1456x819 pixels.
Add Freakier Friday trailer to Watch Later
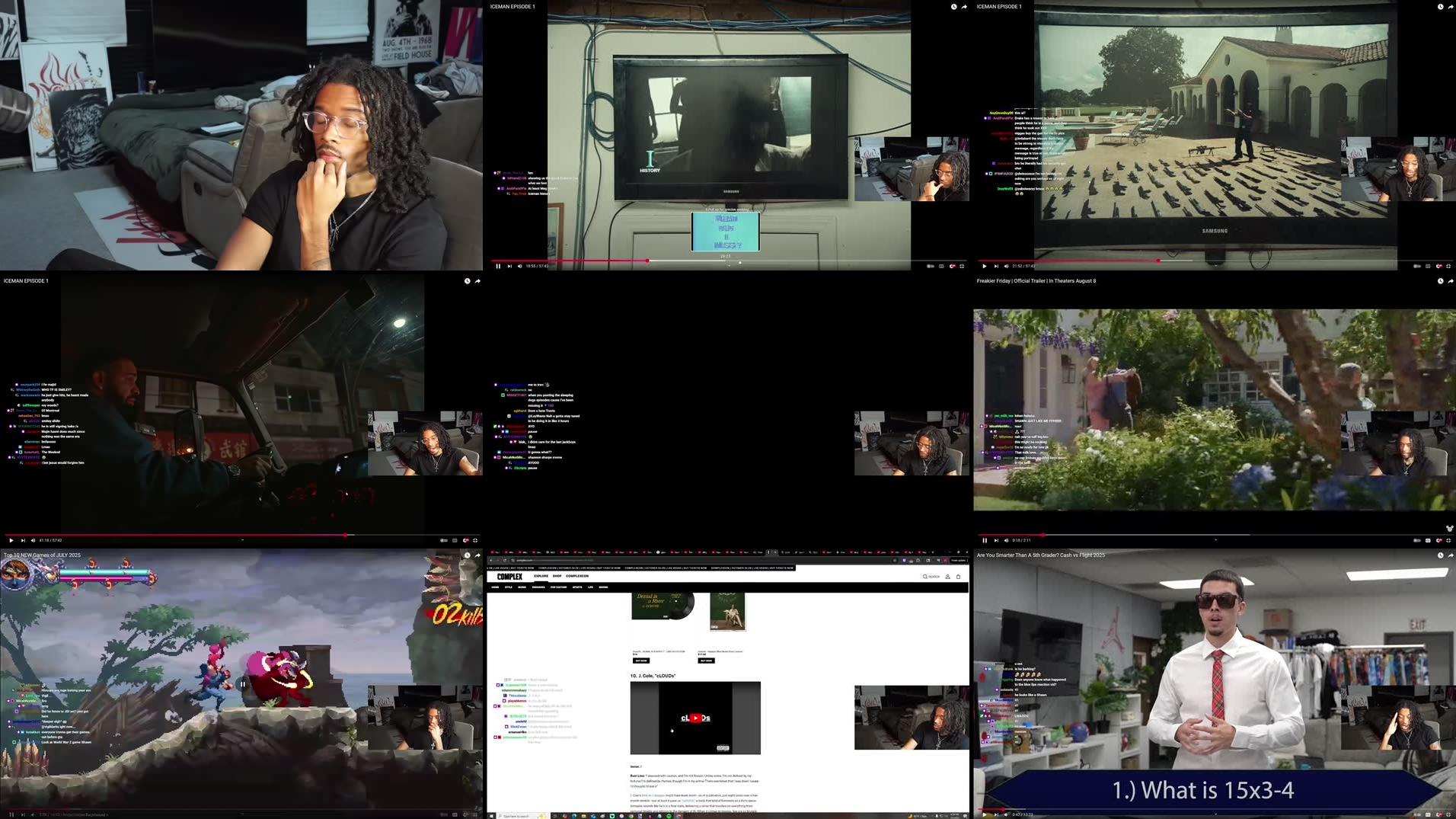(1440, 281)
